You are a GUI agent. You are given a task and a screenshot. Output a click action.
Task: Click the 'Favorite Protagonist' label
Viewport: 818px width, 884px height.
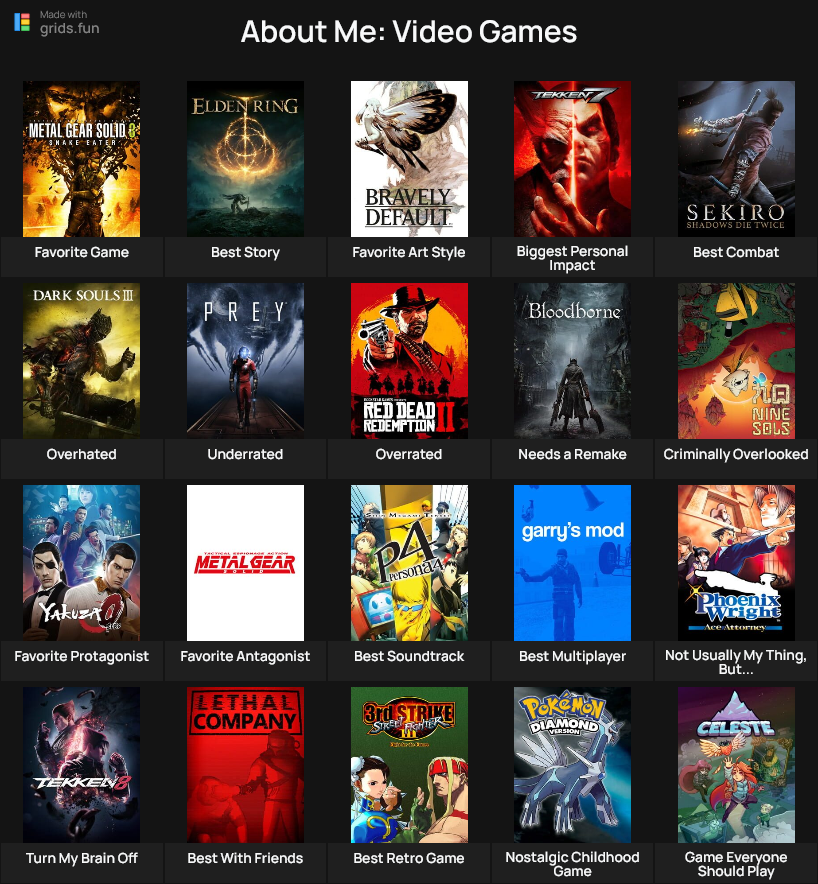(x=82, y=656)
